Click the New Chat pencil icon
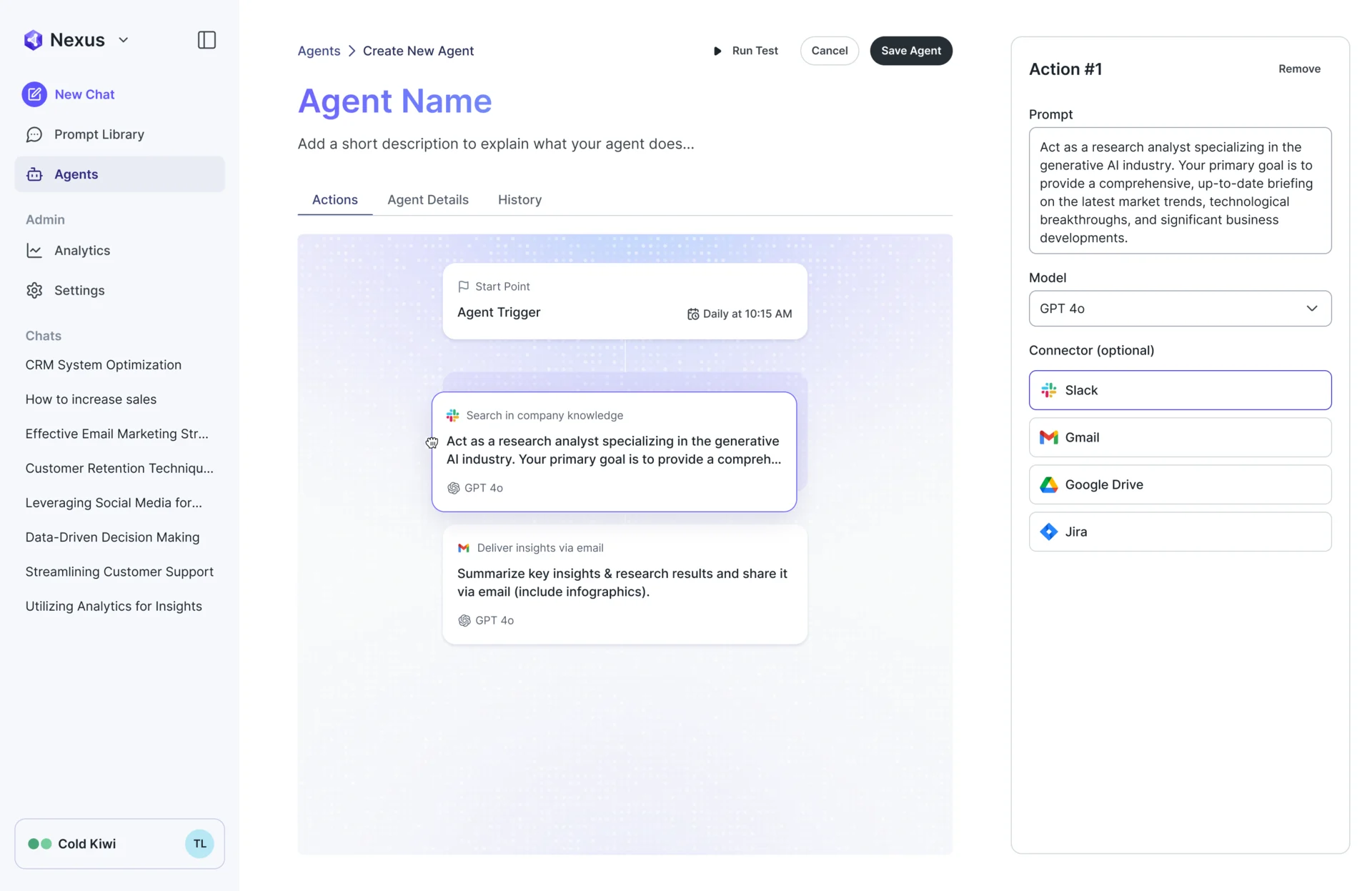Screen dimensions: 1372x891 (34, 94)
